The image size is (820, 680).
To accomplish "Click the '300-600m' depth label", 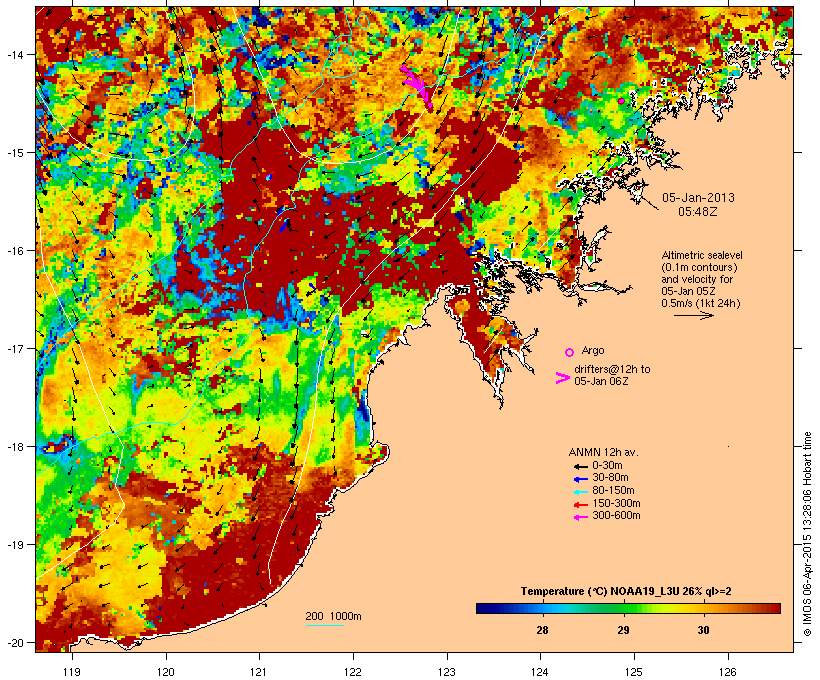I will coord(617,516).
